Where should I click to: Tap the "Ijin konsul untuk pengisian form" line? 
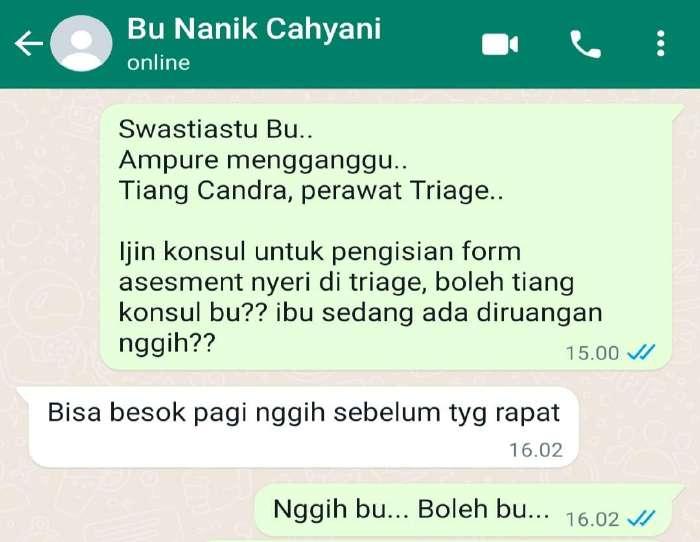pyautogui.click(x=320, y=251)
